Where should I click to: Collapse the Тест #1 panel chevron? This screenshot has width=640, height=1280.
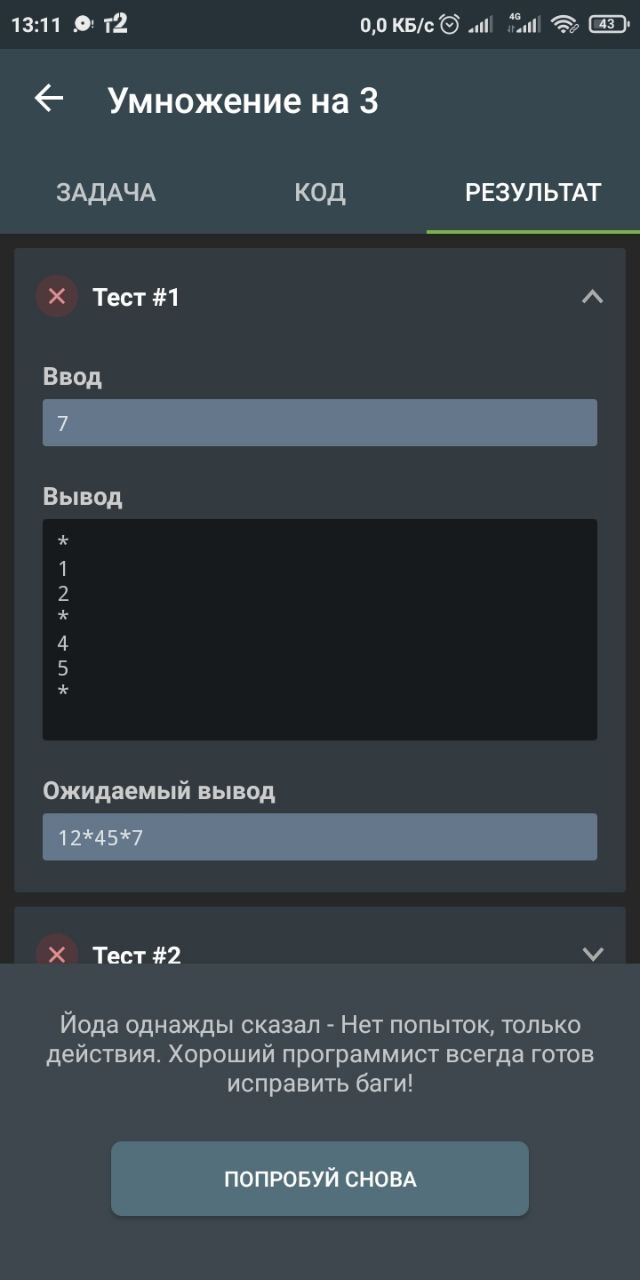pyautogui.click(x=592, y=296)
